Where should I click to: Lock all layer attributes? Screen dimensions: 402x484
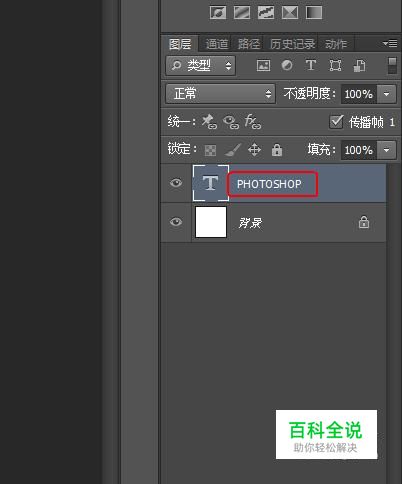(x=277, y=150)
